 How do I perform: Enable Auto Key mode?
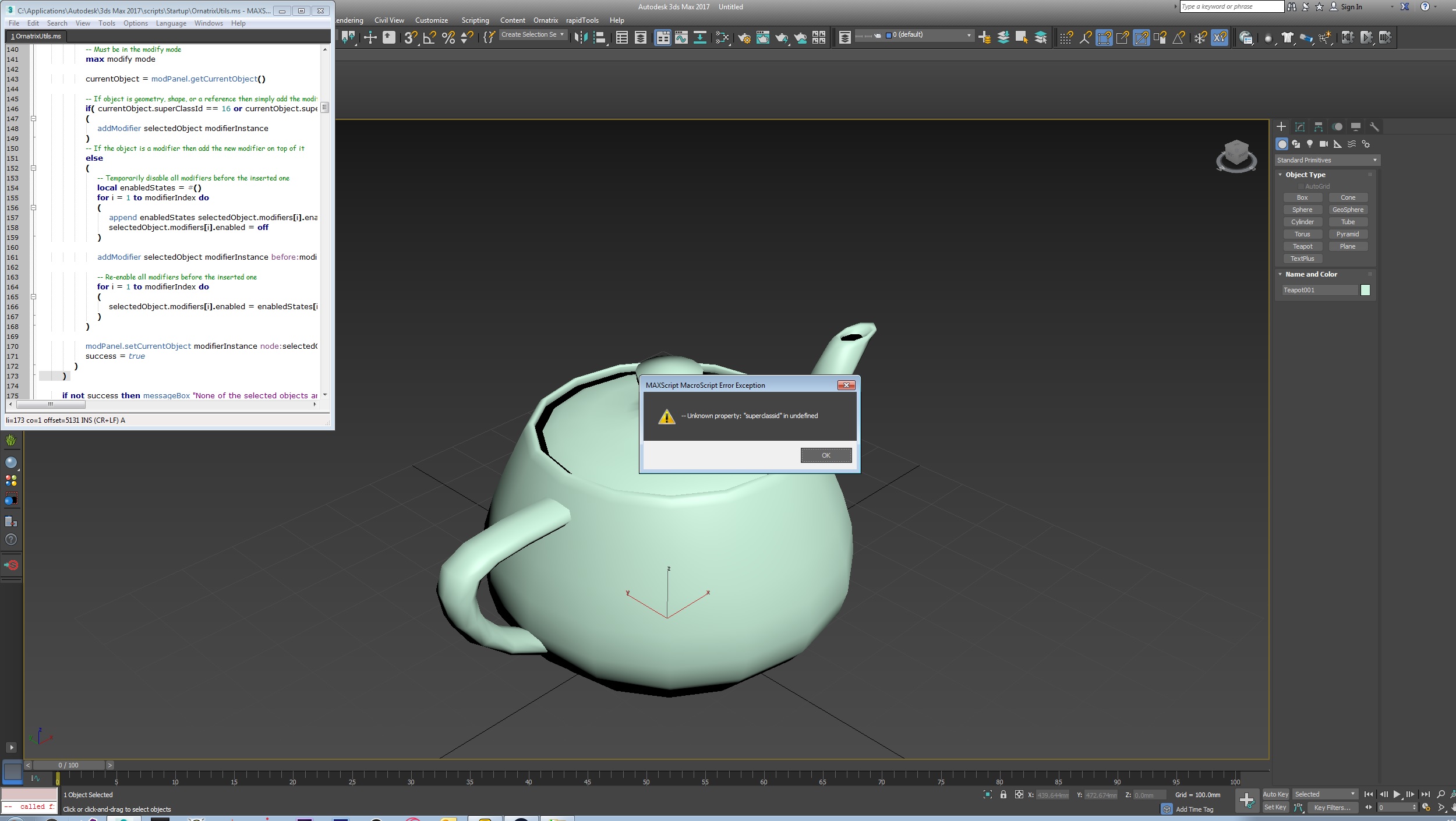1275,794
